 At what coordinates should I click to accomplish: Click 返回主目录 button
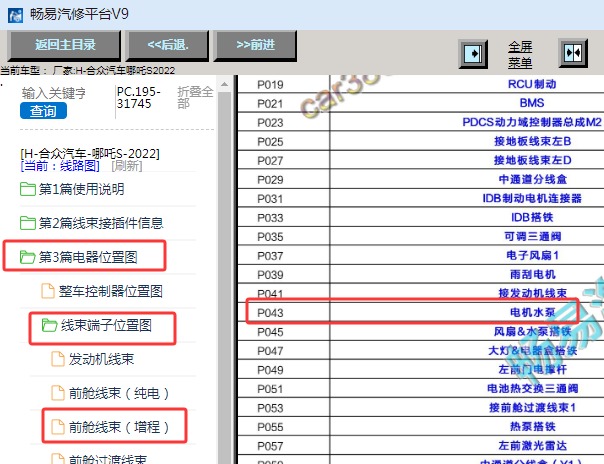click(65, 45)
